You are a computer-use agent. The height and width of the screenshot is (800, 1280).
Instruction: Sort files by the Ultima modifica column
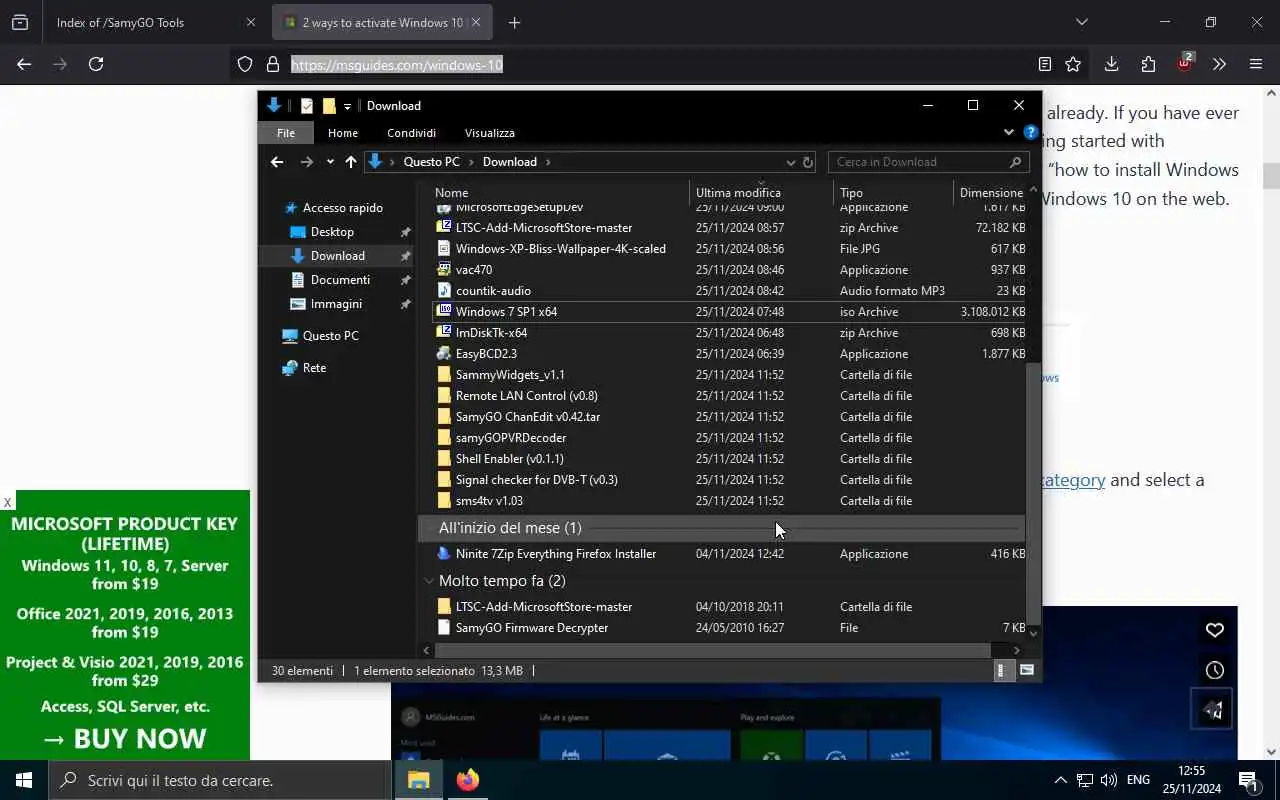click(762, 193)
